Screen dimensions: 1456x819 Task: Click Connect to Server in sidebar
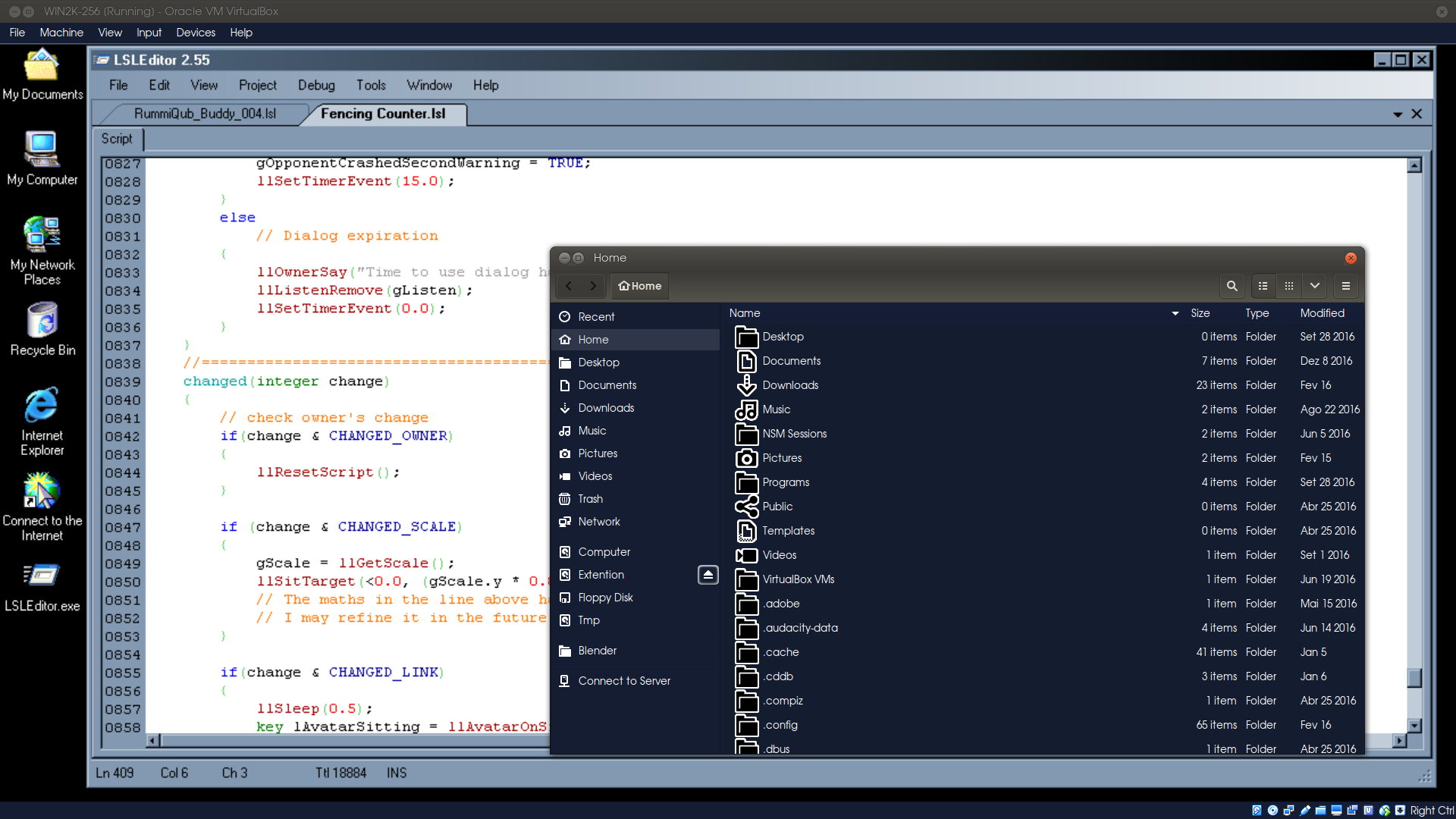click(x=635, y=681)
